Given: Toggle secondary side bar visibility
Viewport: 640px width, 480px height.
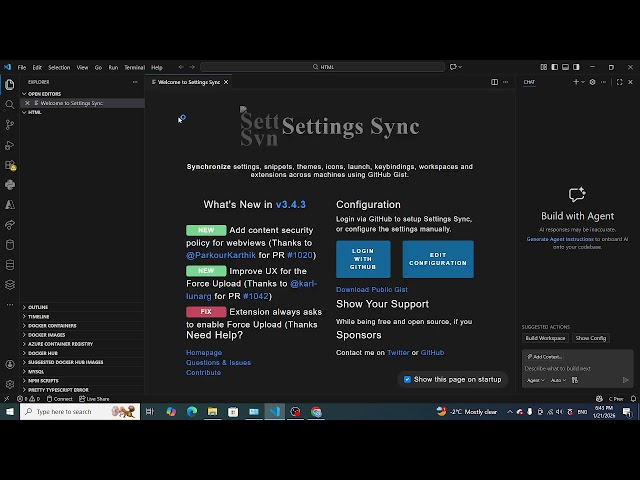Looking at the screenshot, I should (576, 67).
